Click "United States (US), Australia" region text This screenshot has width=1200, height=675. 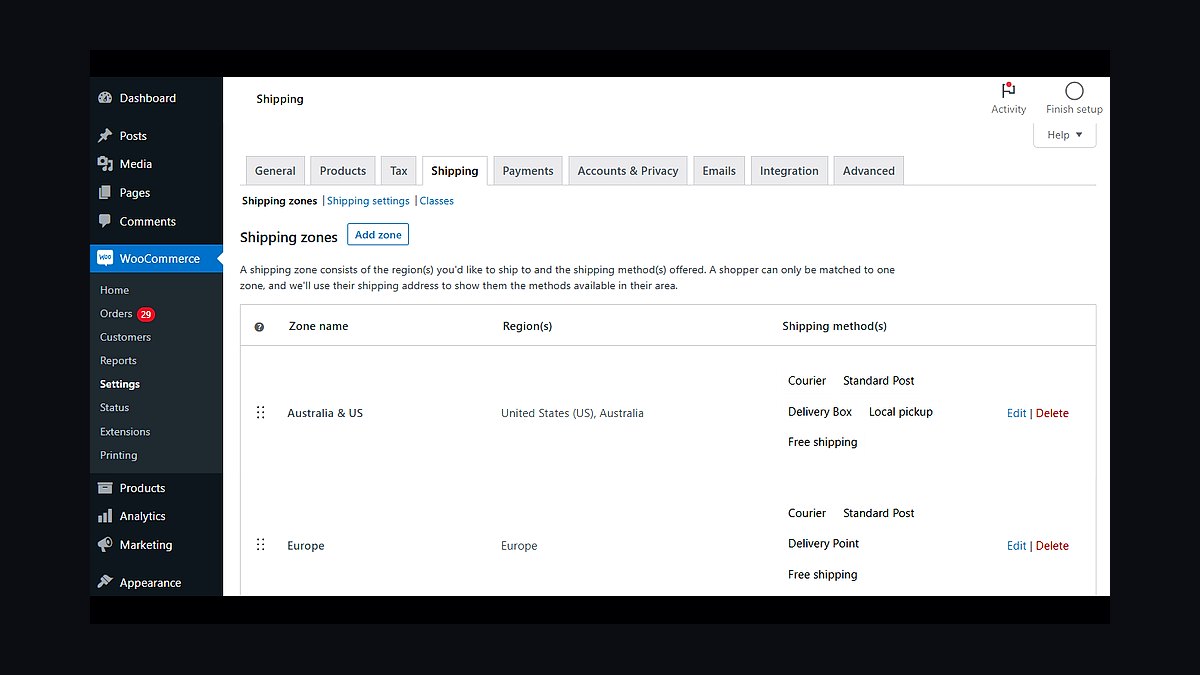point(572,413)
